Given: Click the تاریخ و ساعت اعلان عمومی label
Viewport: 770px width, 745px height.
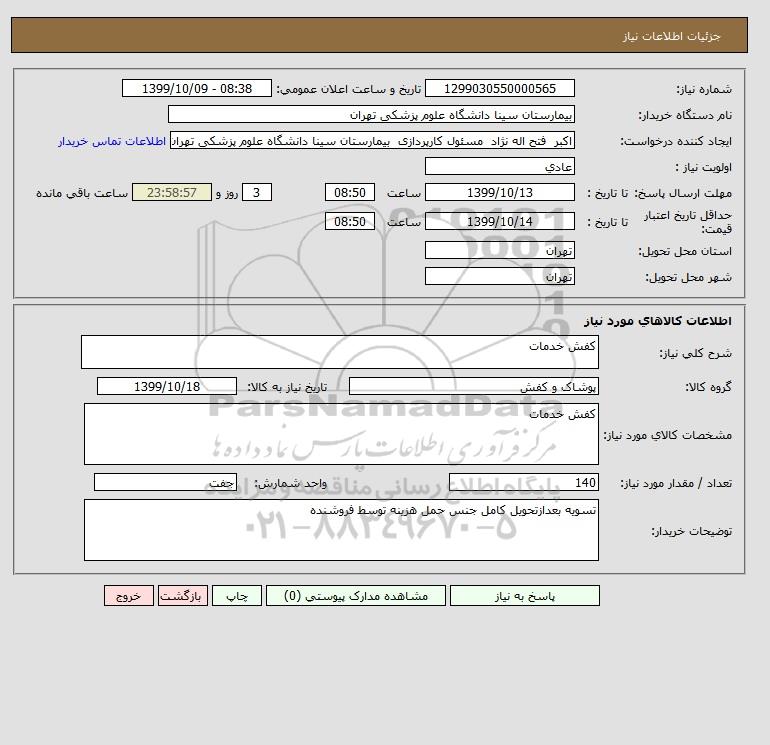Looking at the screenshot, I should pos(349,89).
